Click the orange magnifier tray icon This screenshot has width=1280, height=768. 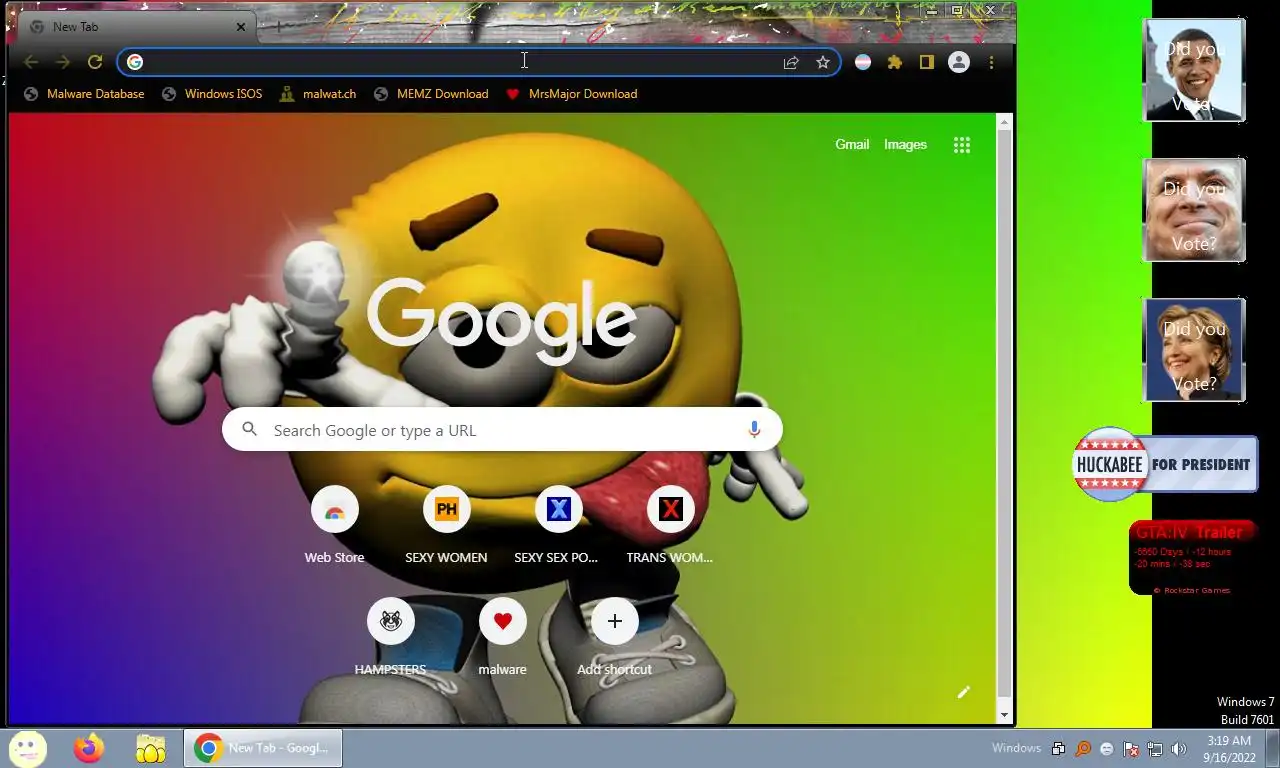pyautogui.click(x=1083, y=748)
